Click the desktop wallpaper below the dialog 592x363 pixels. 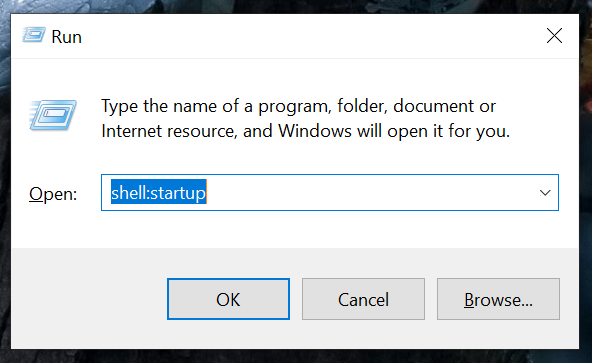pyautogui.click(x=294, y=356)
